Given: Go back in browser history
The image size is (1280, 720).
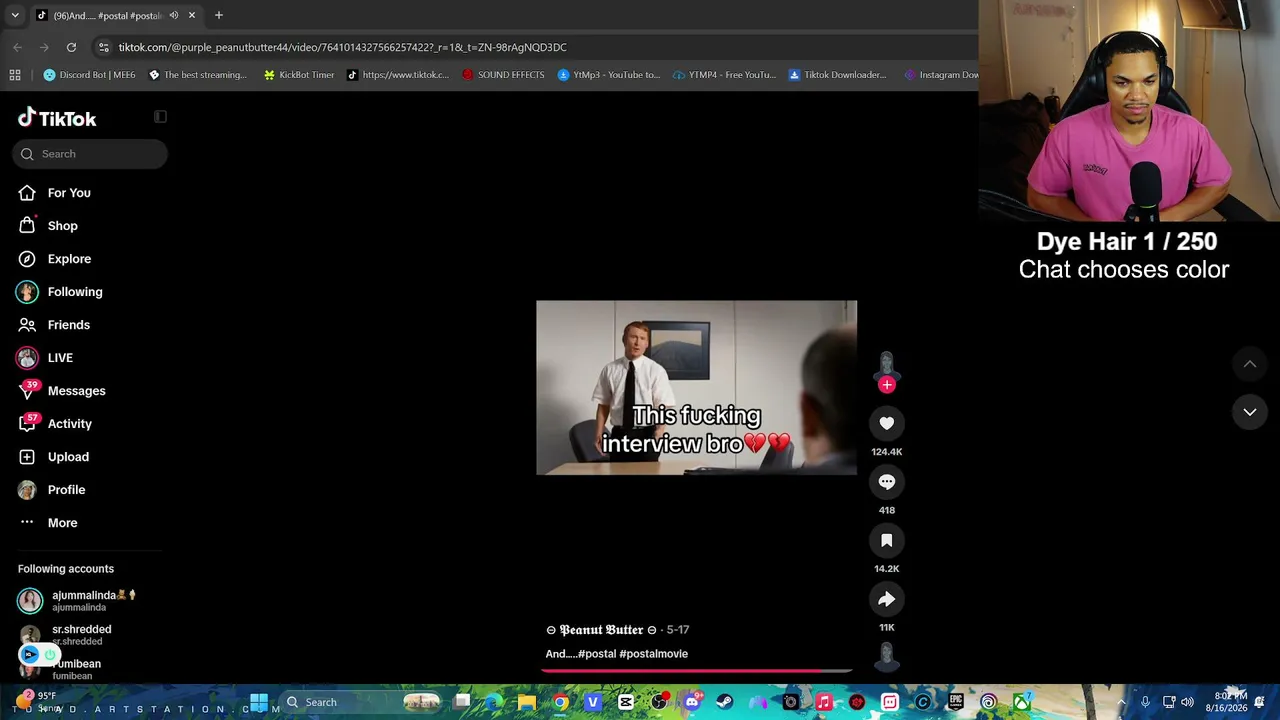Looking at the screenshot, I should (17, 47).
